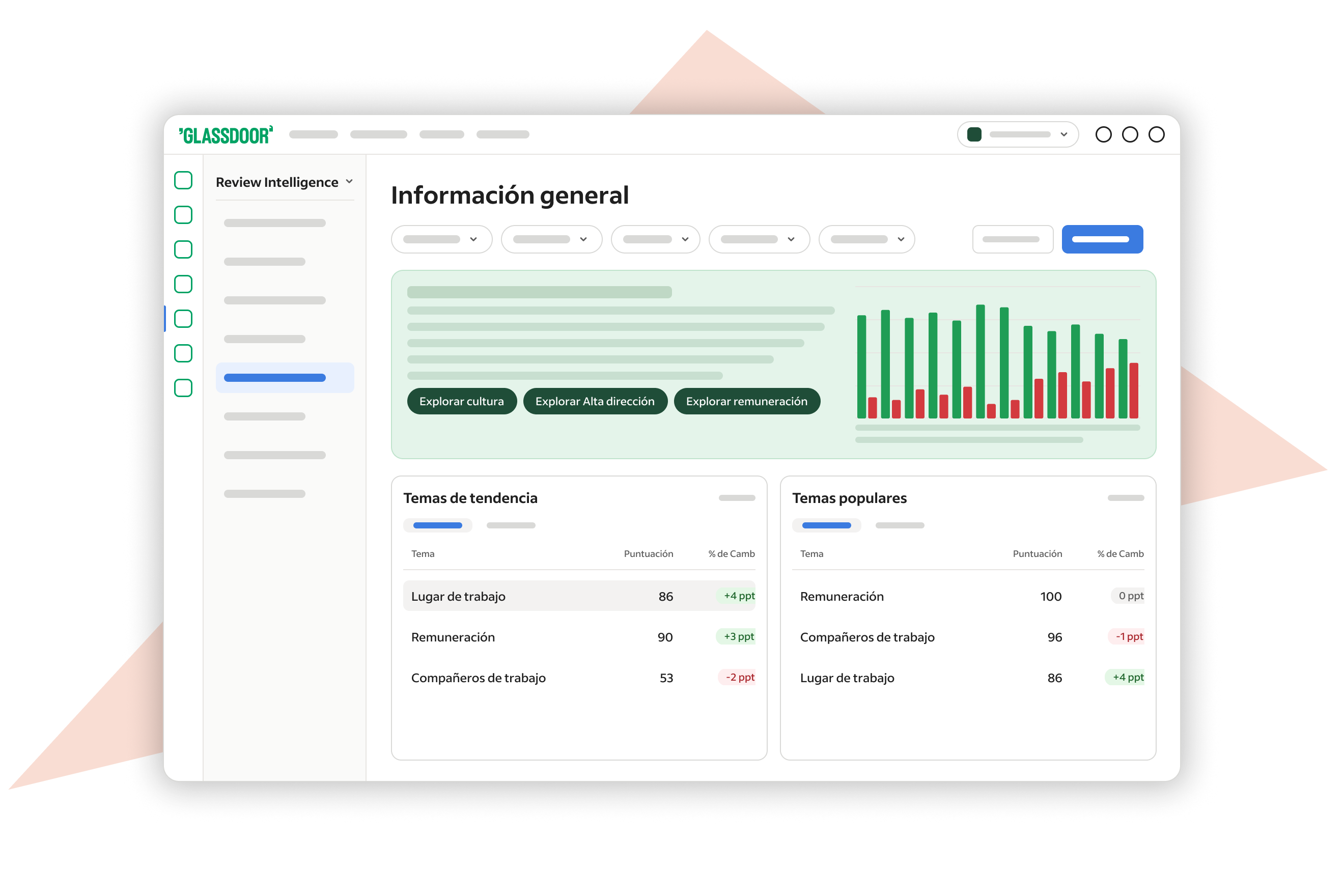Open the company selector with dark green square
1344x896 pixels.
pos(1018,134)
